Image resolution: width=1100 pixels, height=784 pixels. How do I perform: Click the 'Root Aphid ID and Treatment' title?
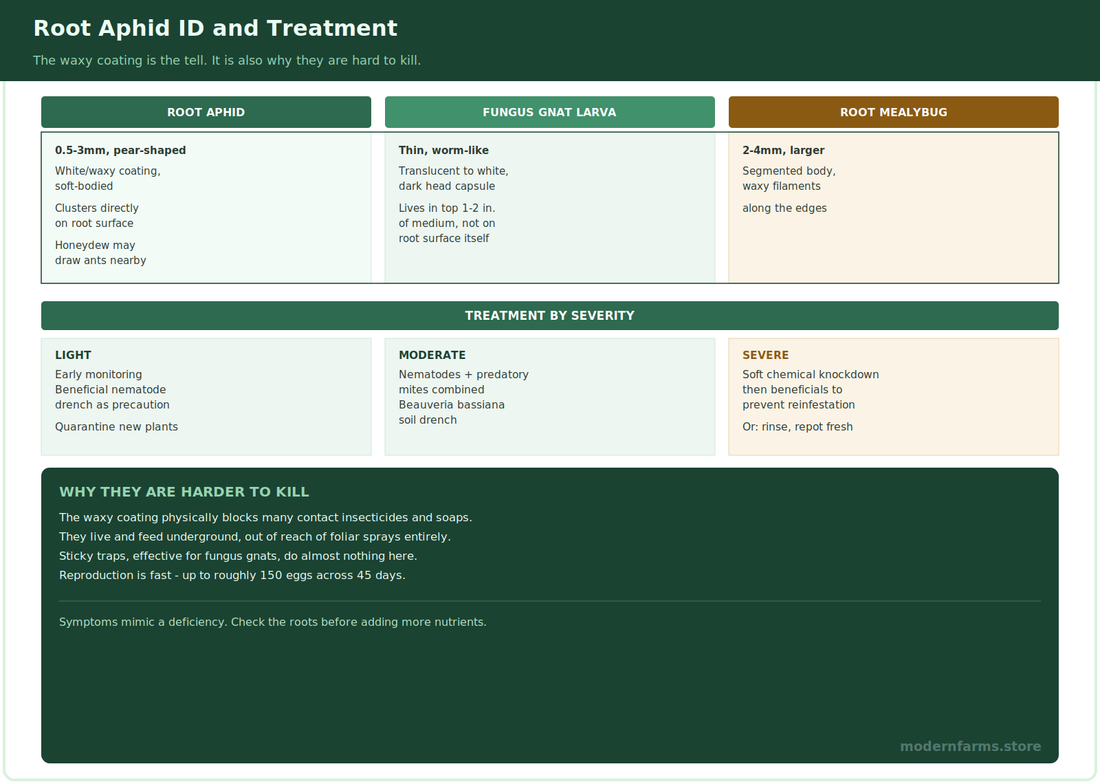pos(215,28)
